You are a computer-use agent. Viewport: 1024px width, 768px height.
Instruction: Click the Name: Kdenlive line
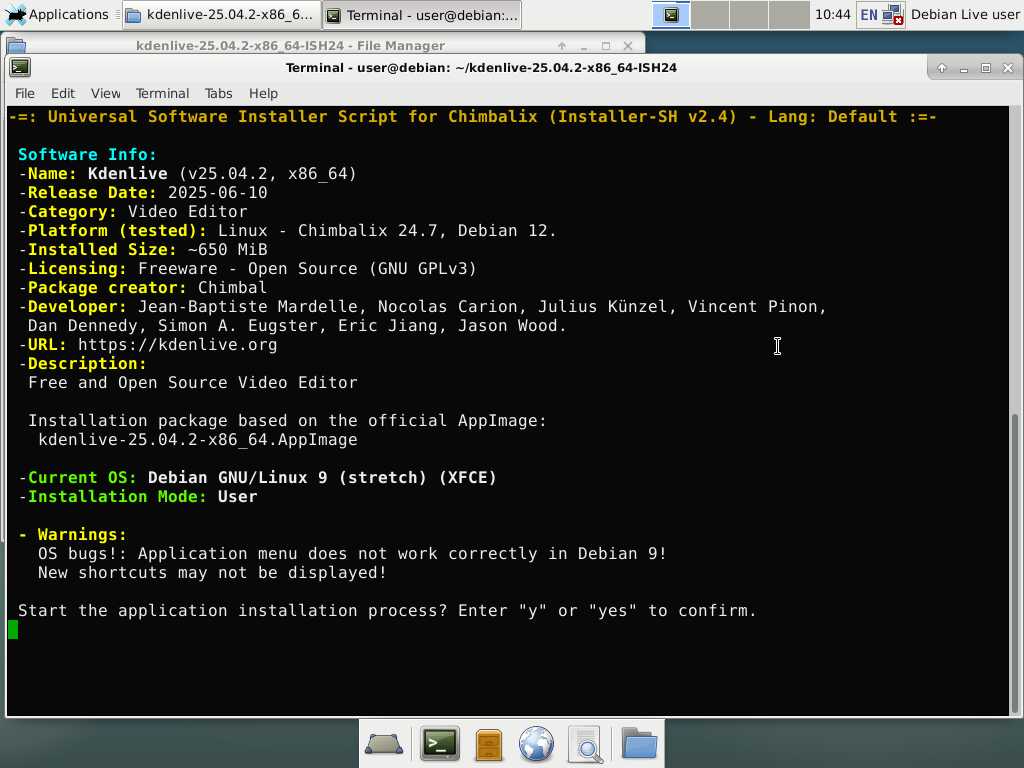[187, 174]
